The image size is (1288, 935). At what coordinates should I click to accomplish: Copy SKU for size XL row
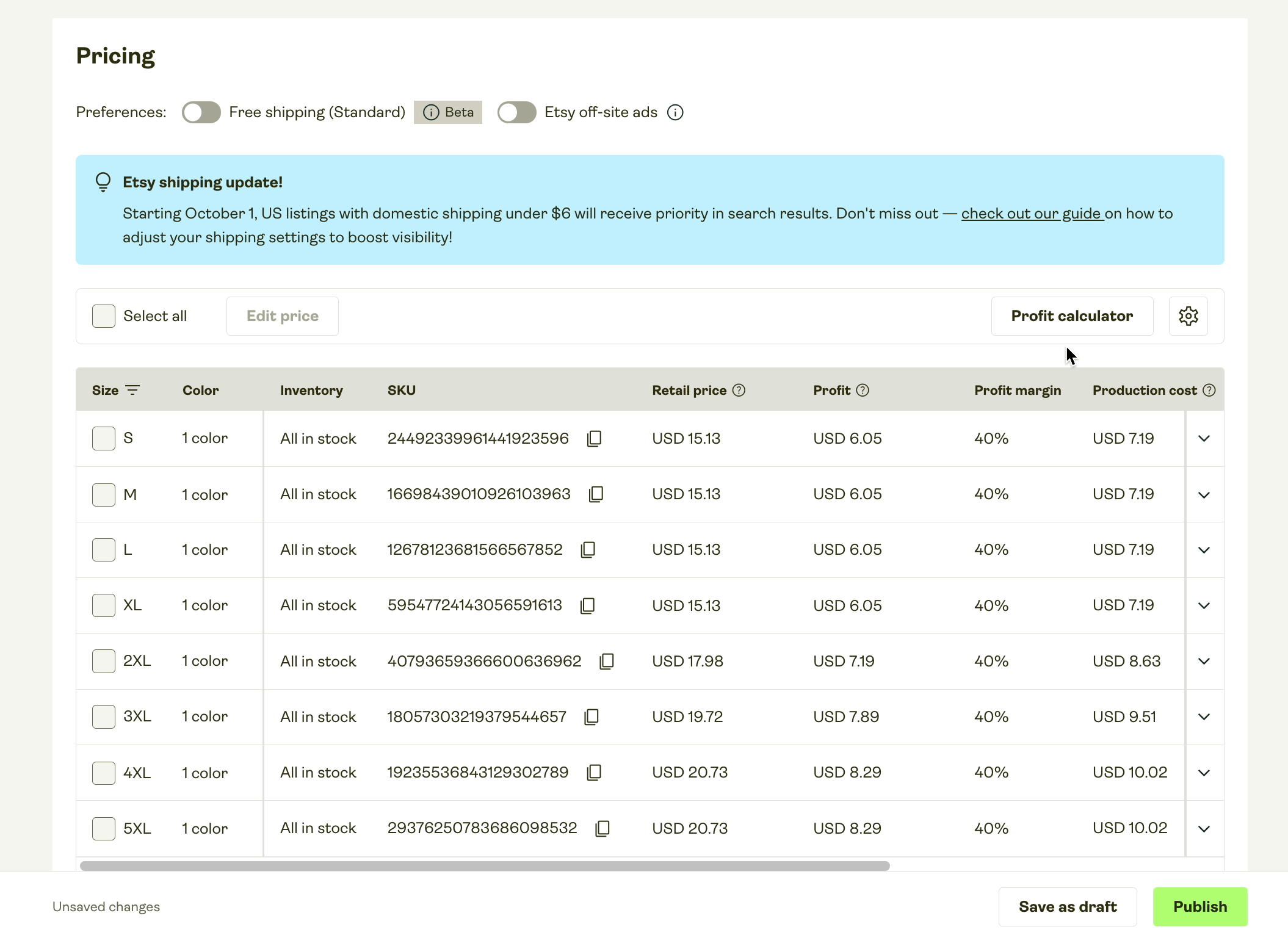[x=587, y=605]
